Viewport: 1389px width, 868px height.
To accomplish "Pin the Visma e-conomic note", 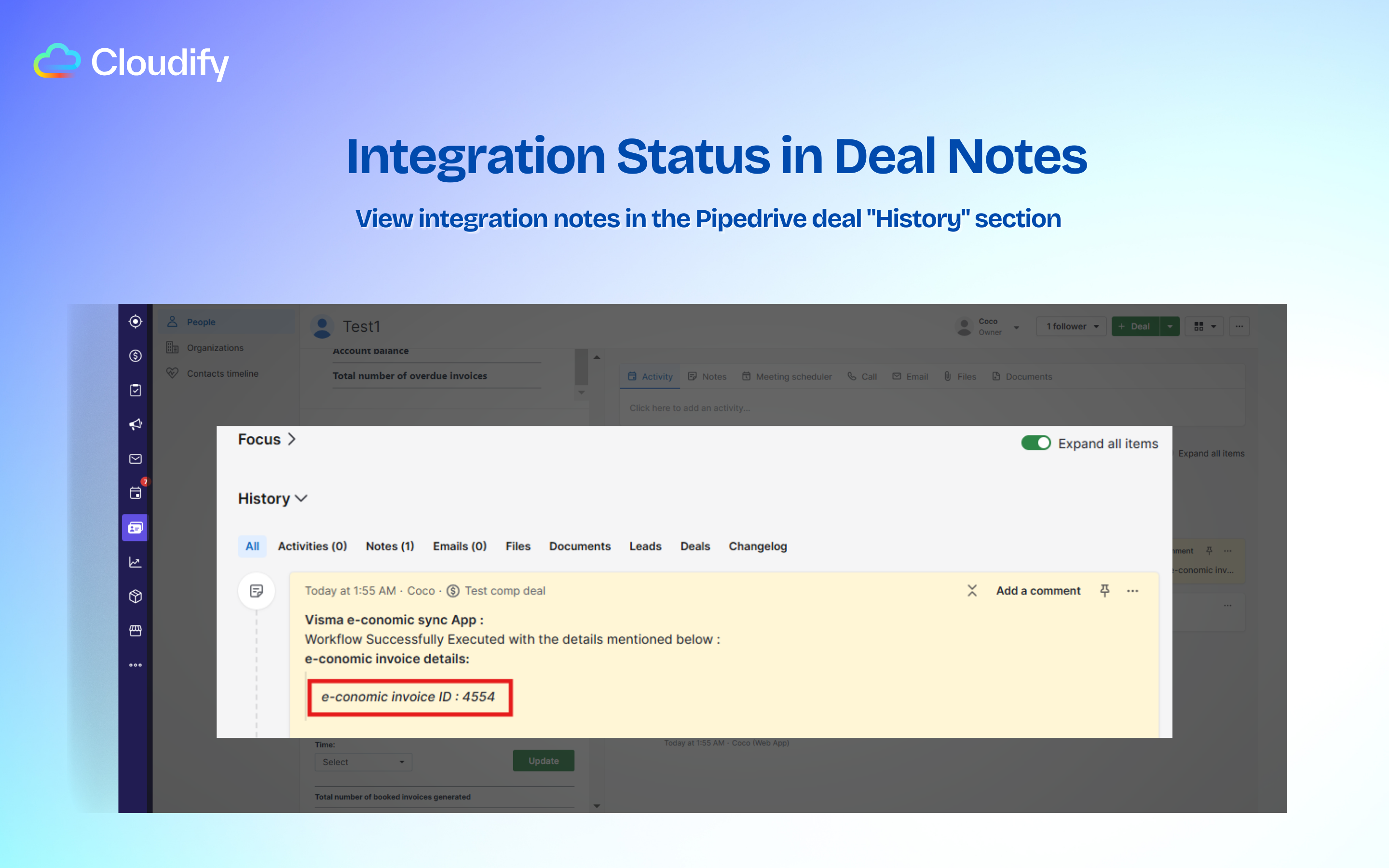I will coord(1104,591).
